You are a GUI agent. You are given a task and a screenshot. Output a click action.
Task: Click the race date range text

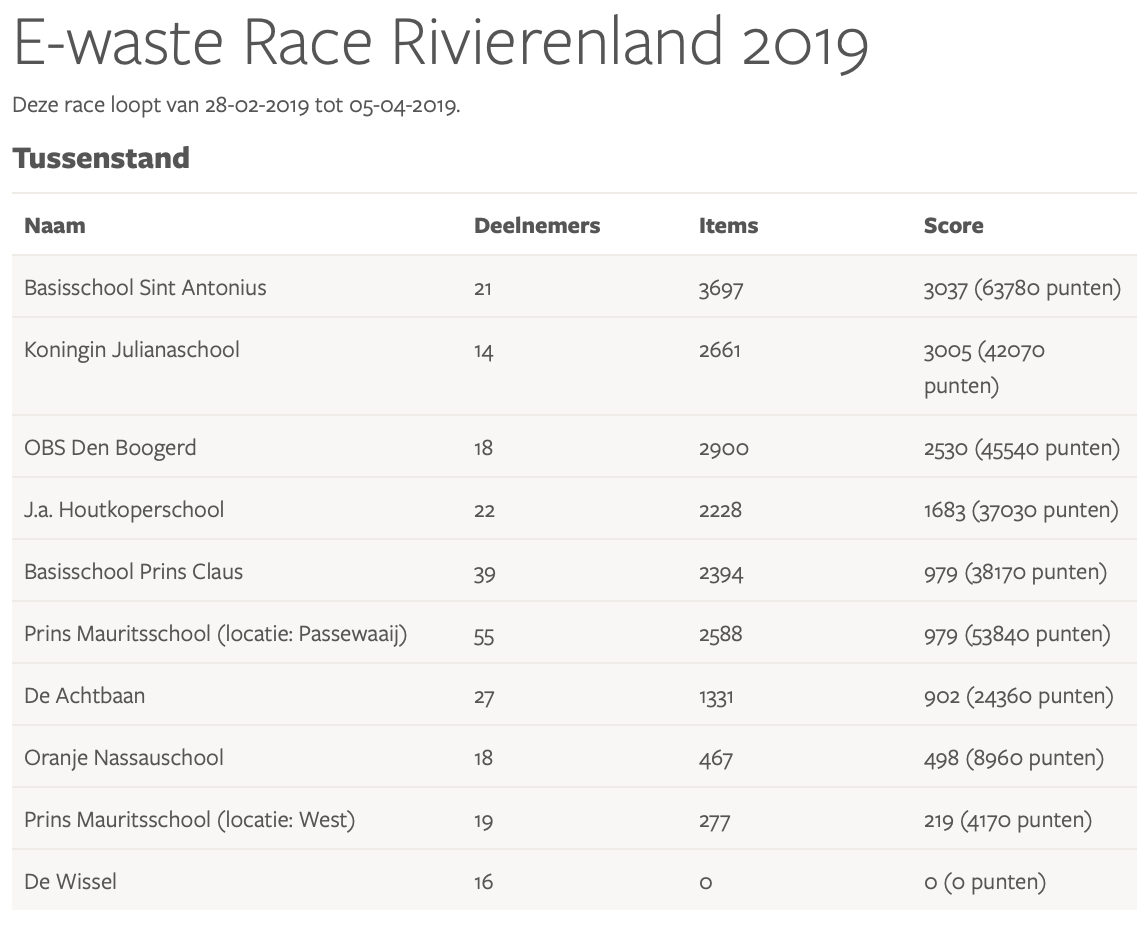[236, 106]
